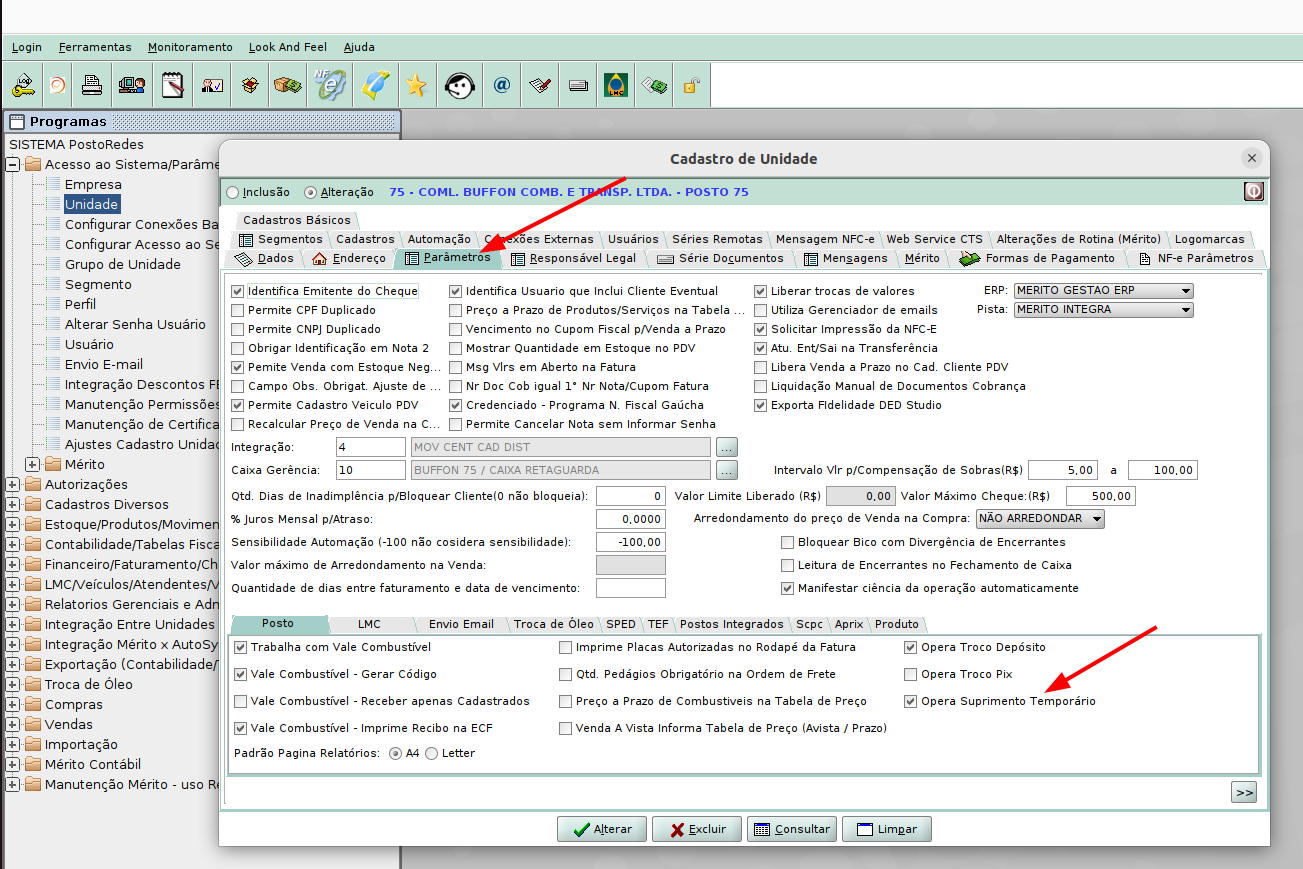Click the open padlock toolbar icon
Image resolution: width=1303 pixels, height=869 pixels.
690,86
